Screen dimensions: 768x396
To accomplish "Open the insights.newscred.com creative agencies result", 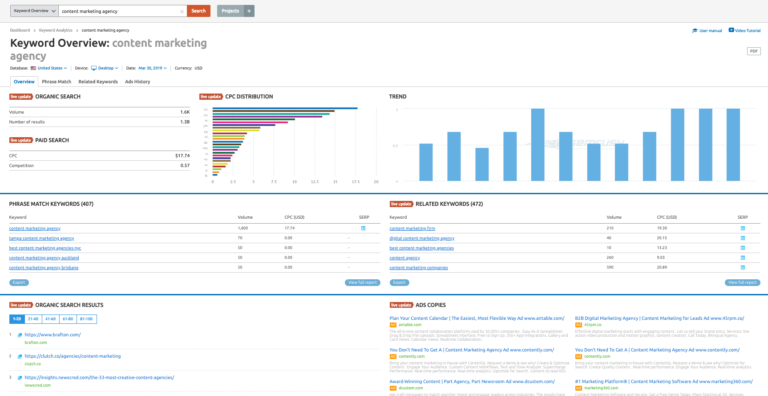I will [x=99, y=378].
